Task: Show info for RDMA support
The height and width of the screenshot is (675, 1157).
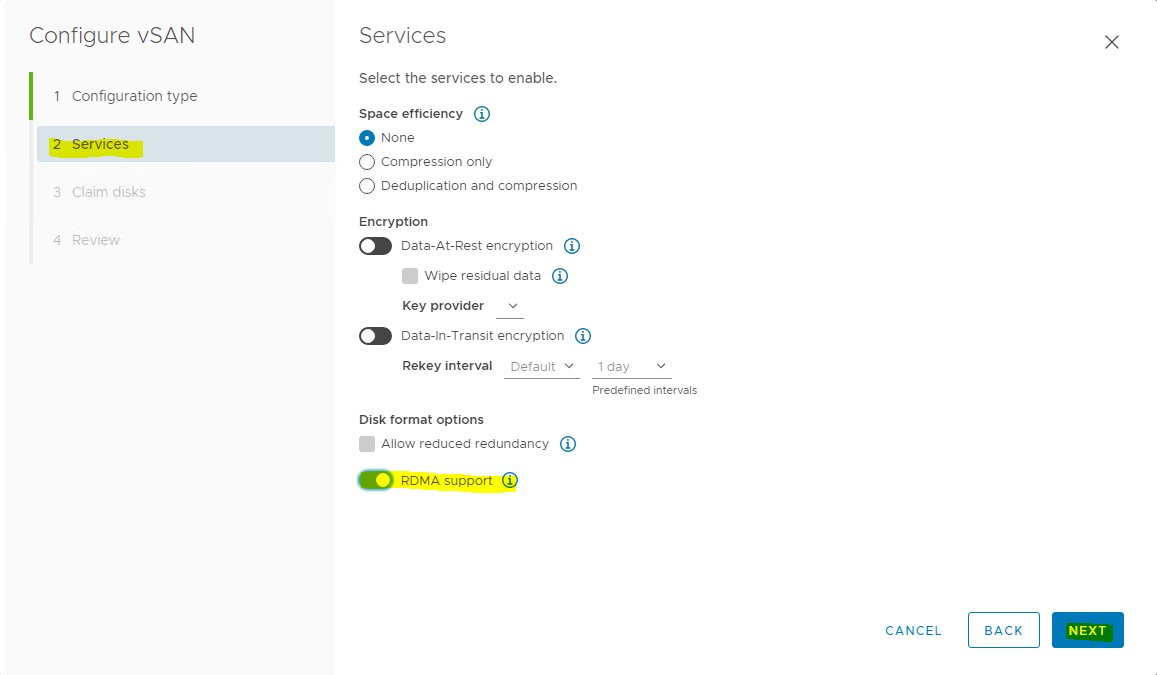Action: pyautogui.click(x=510, y=480)
